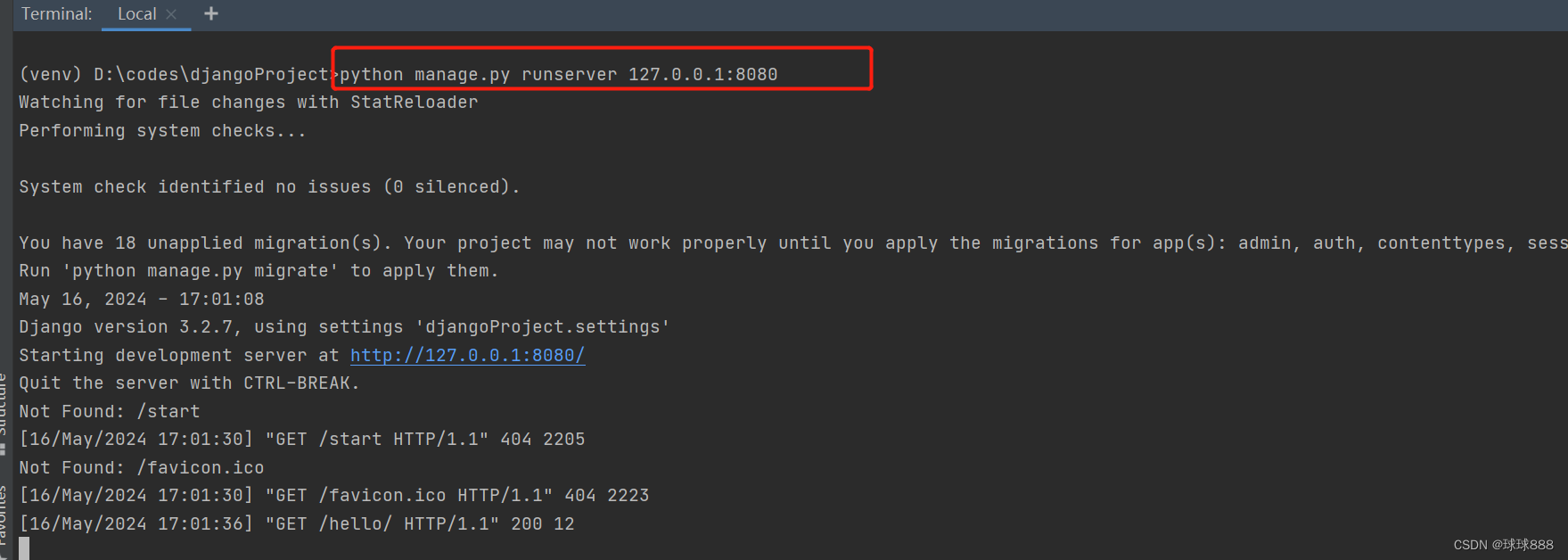Open a new terminal session with the plus icon
The height and width of the screenshot is (560, 1568).
pyautogui.click(x=210, y=13)
